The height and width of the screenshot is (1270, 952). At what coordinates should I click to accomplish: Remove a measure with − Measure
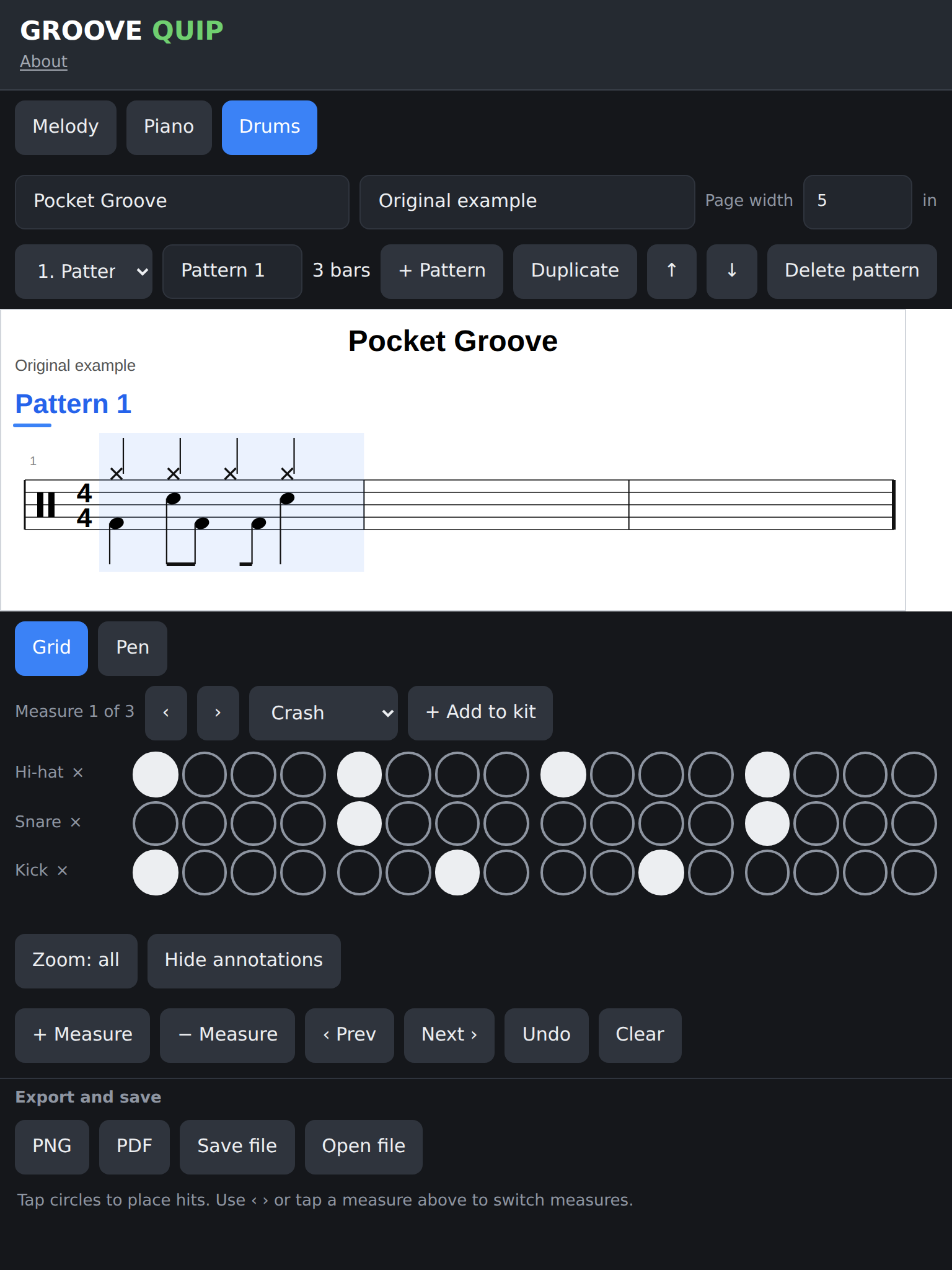click(227, 1035)
